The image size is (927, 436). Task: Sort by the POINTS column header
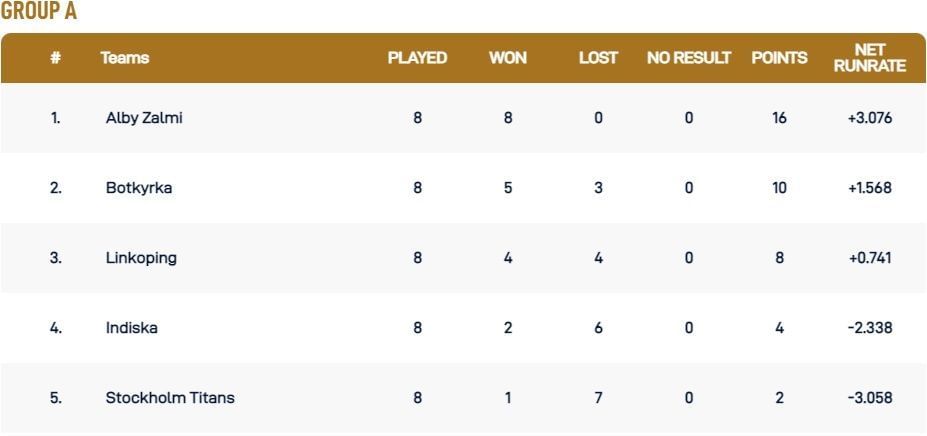point(779,58)
